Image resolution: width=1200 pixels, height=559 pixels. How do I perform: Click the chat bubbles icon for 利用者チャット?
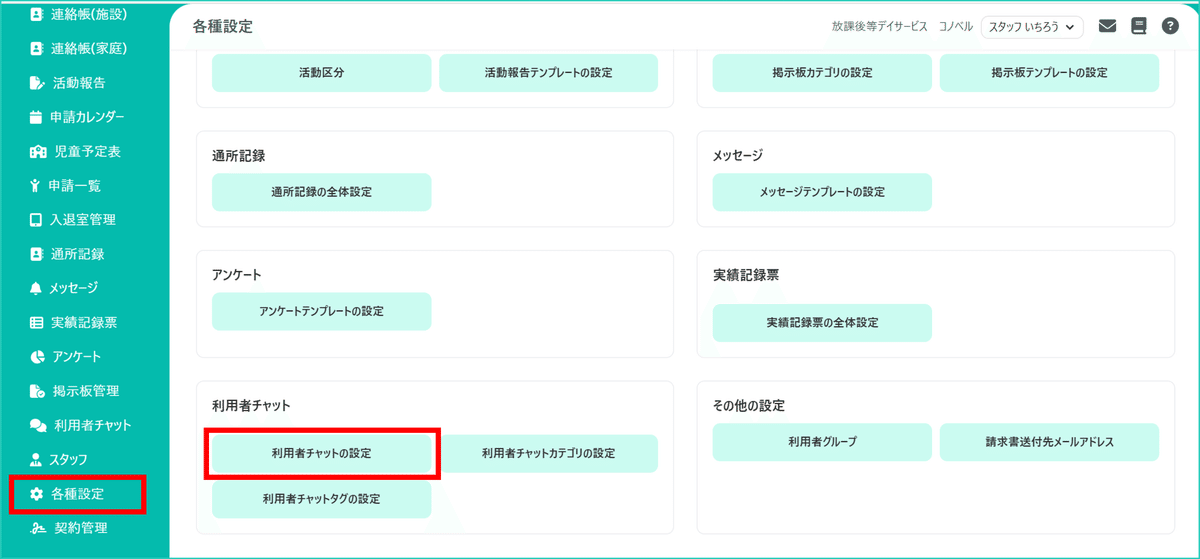click(x=38, y=425)
